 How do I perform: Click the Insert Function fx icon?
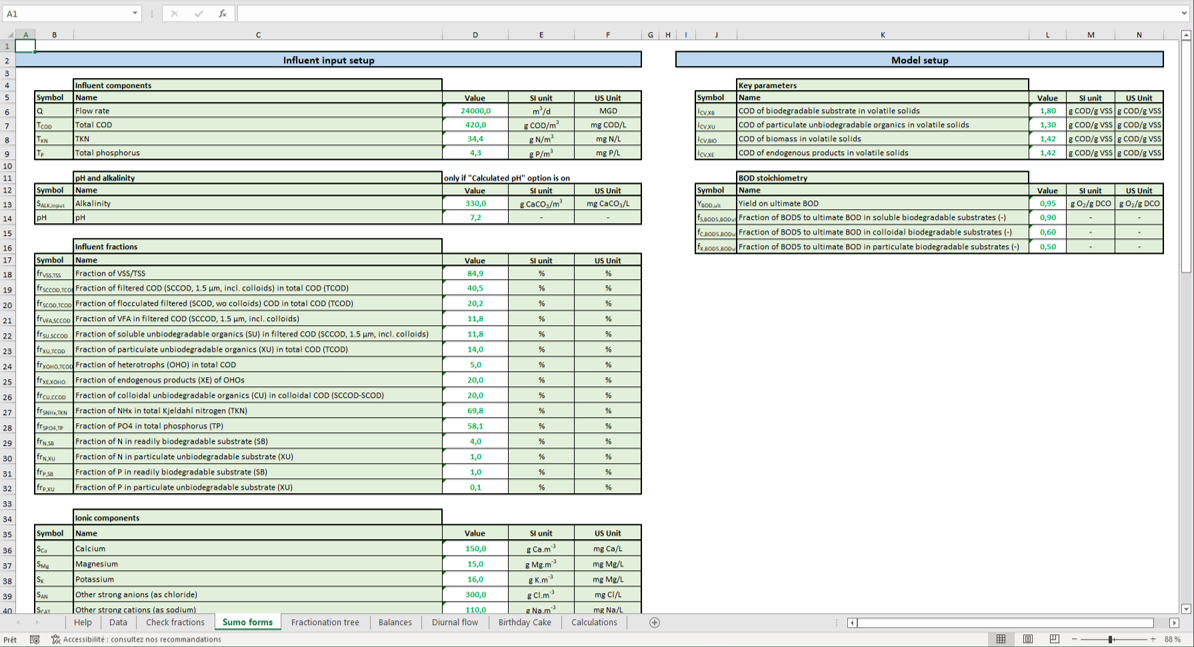[x=222, y=14]
